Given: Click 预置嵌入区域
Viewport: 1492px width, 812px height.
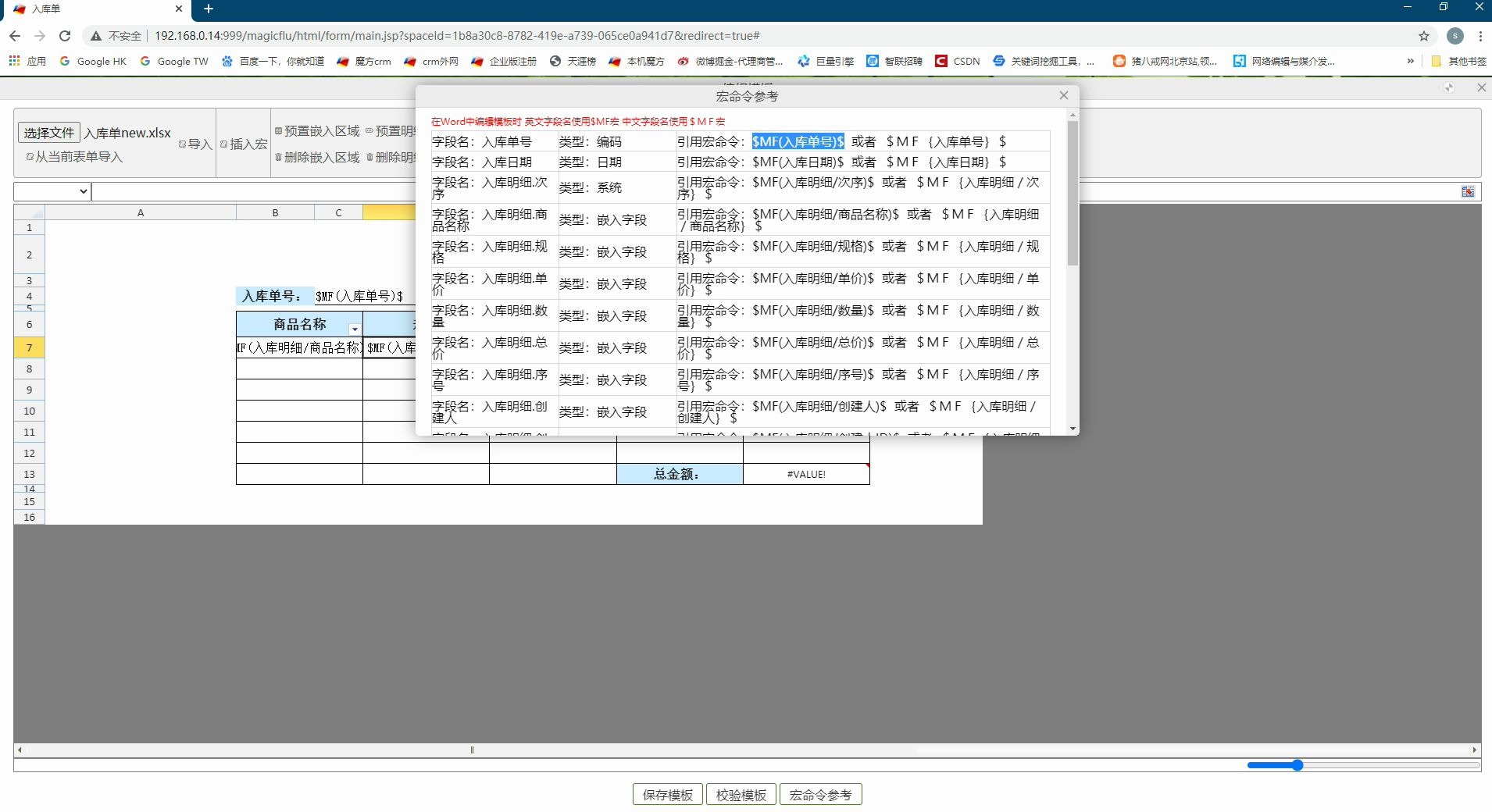Looking at the screenshot, I should click(317, 131).
